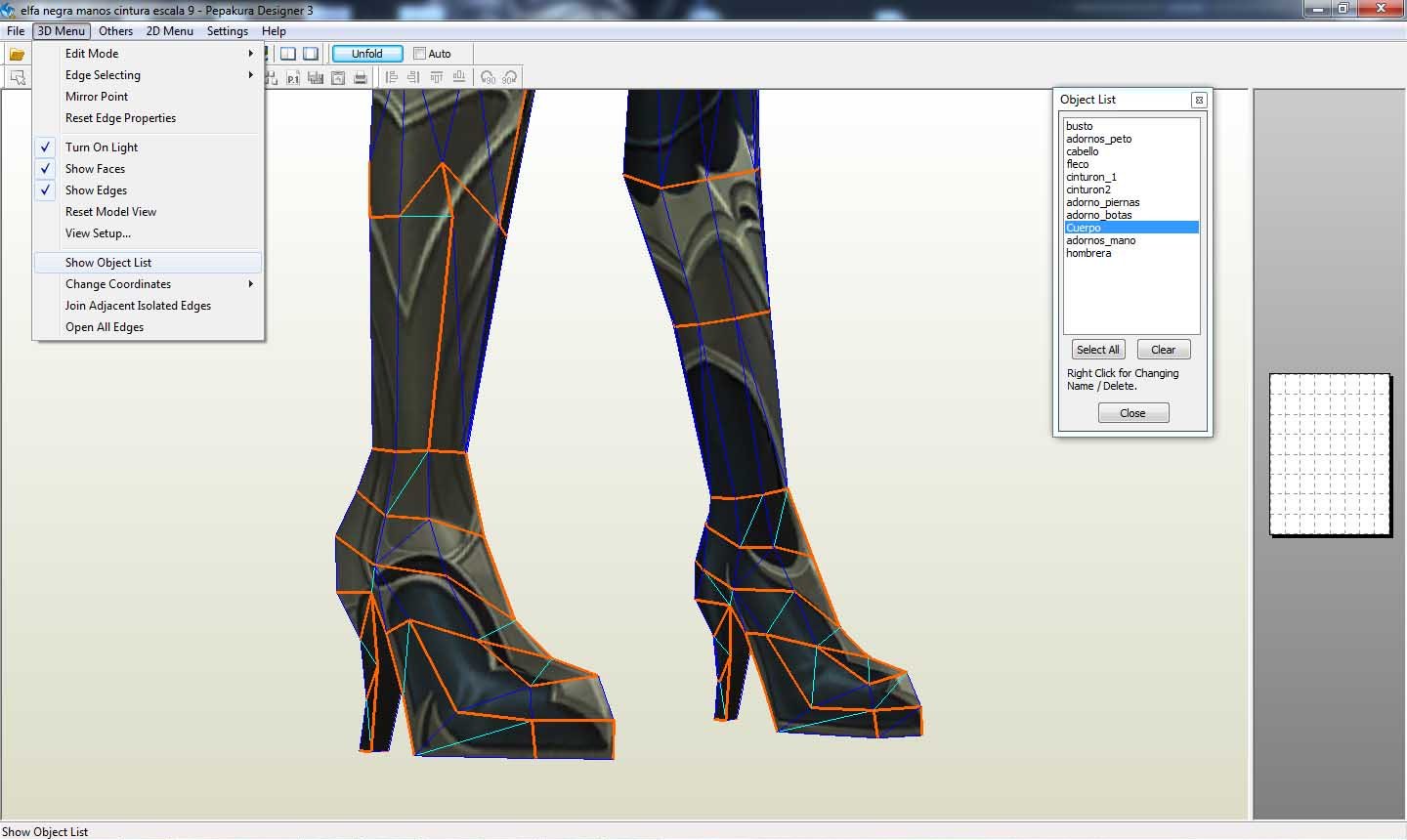Select fleco in object list
Image resolution: width=1407 pixels, height=840 pixels.
coord(1131,164)
